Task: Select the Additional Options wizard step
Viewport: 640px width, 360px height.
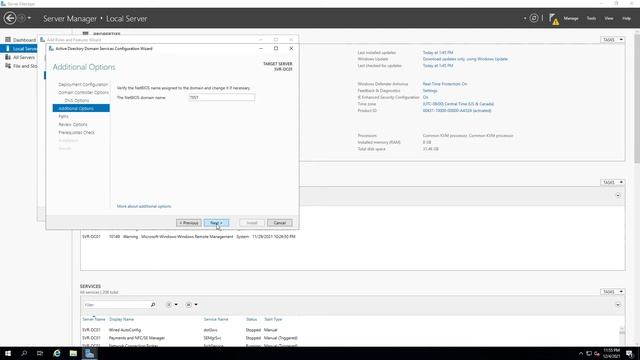Action: tap(81, 108)
